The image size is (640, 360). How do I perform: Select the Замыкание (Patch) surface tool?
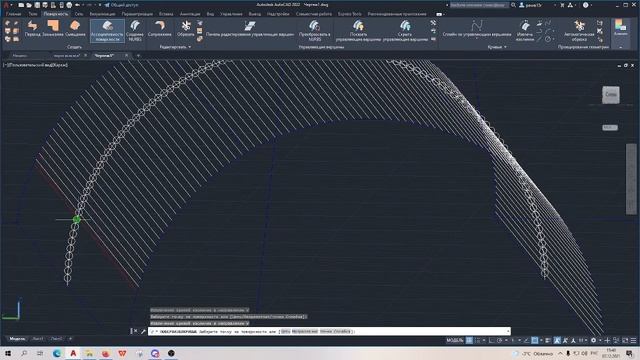pyautogui.click(x=53, y=29)
